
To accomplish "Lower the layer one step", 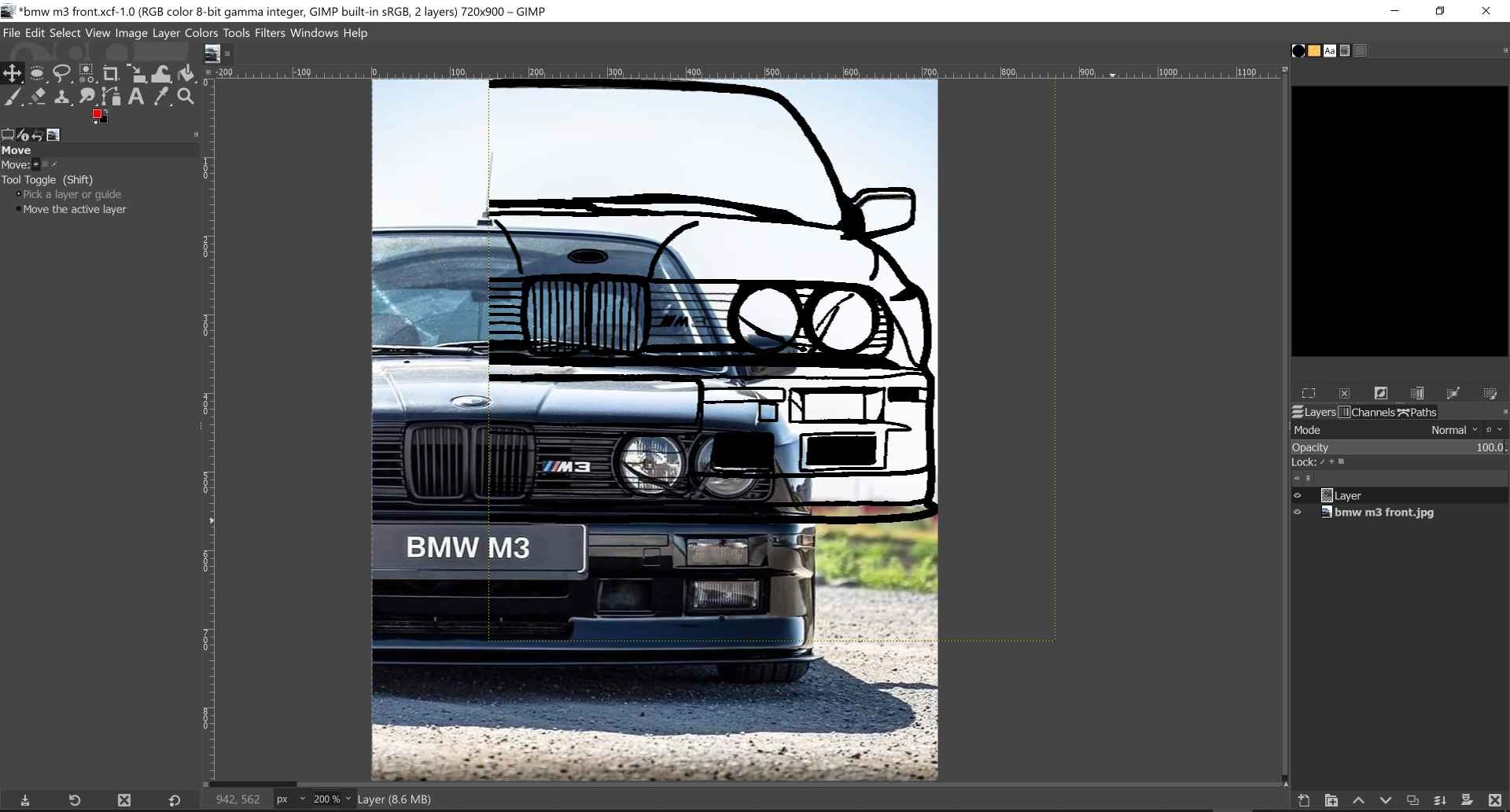I will [x=1386, y=800].
